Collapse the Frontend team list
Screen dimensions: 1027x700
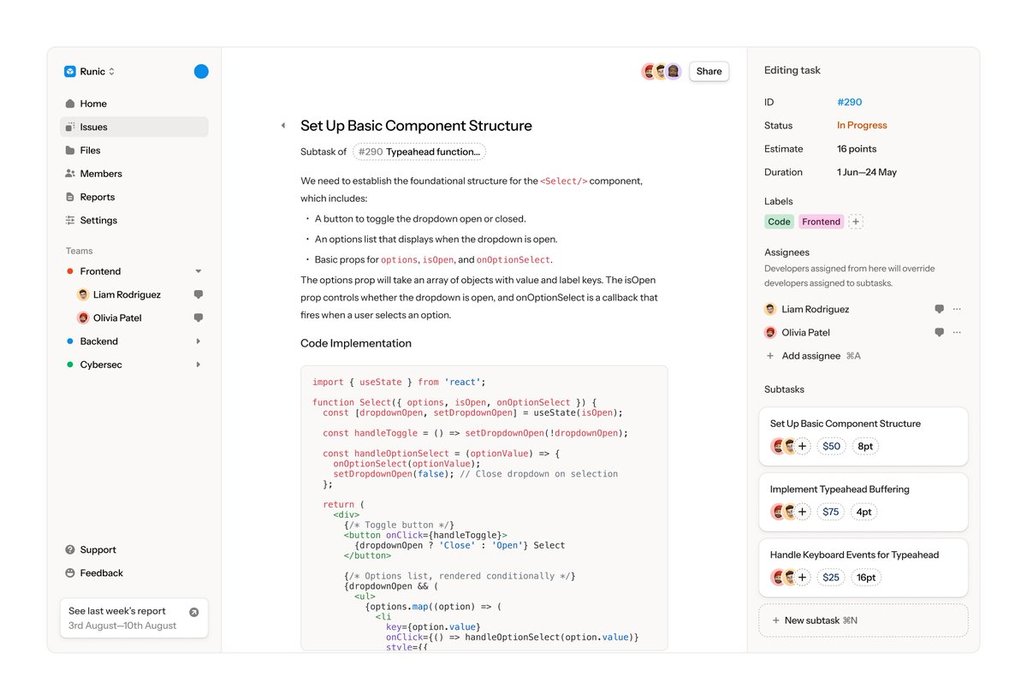[x=198, y=272]
